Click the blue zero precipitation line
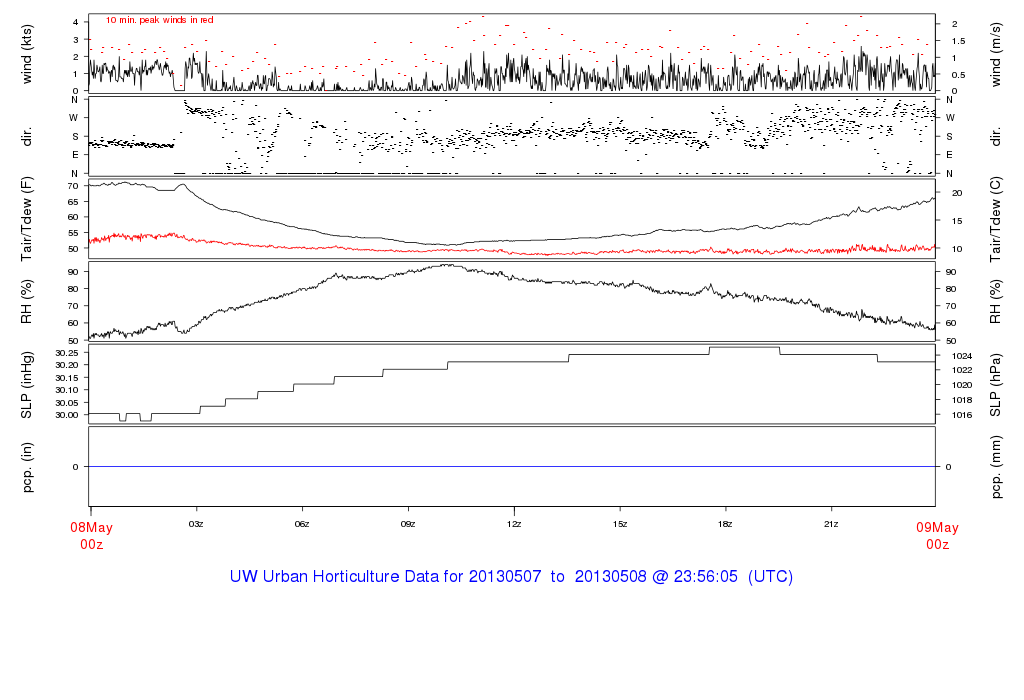Viewport: 1024px width, 700px height. [x=512, y=466]
